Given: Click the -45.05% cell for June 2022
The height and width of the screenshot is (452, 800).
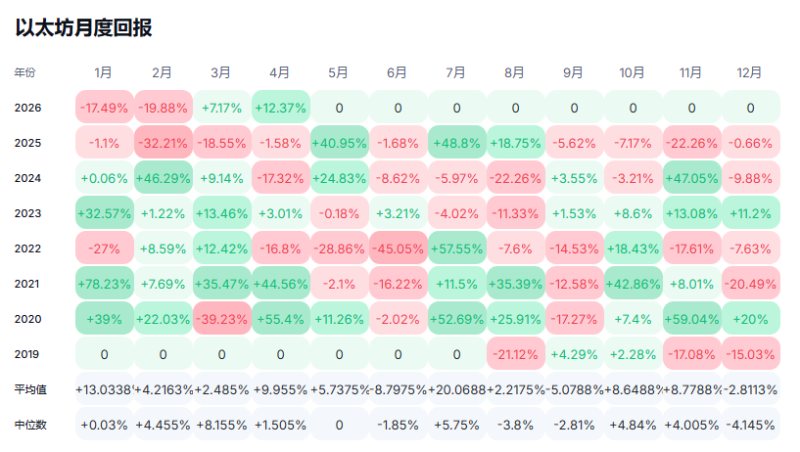Looking at the screenshot, I should (x=397, y=248).
